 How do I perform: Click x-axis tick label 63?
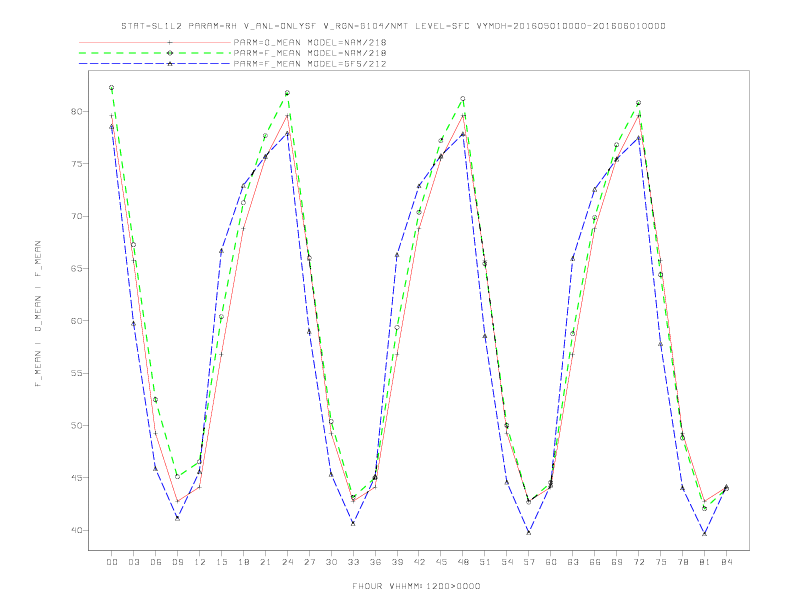point(573,562)
